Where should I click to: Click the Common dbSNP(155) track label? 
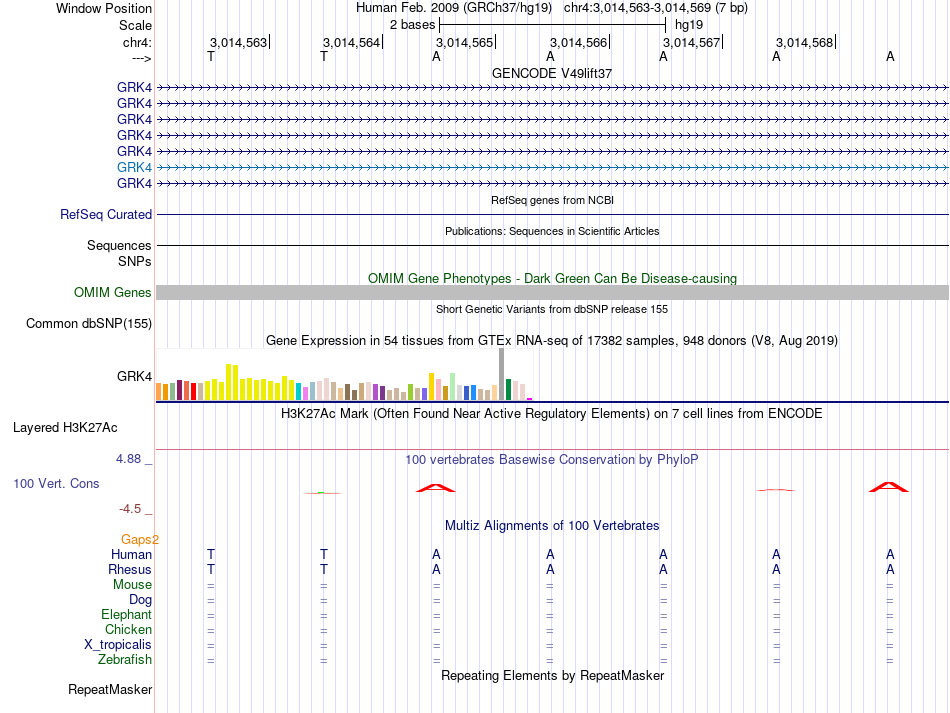(88, 323)
